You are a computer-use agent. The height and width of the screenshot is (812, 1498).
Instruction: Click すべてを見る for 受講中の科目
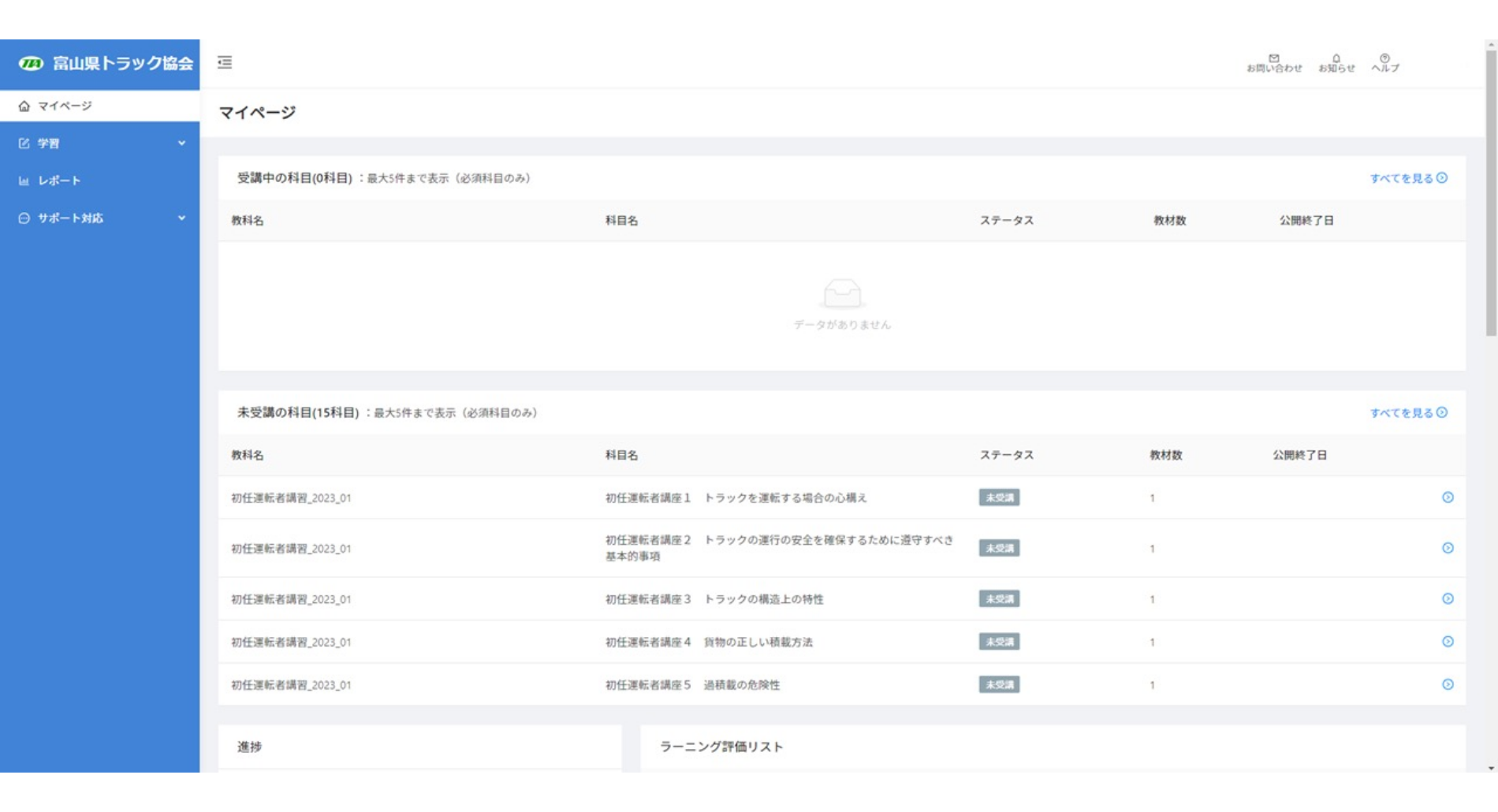1408,178
